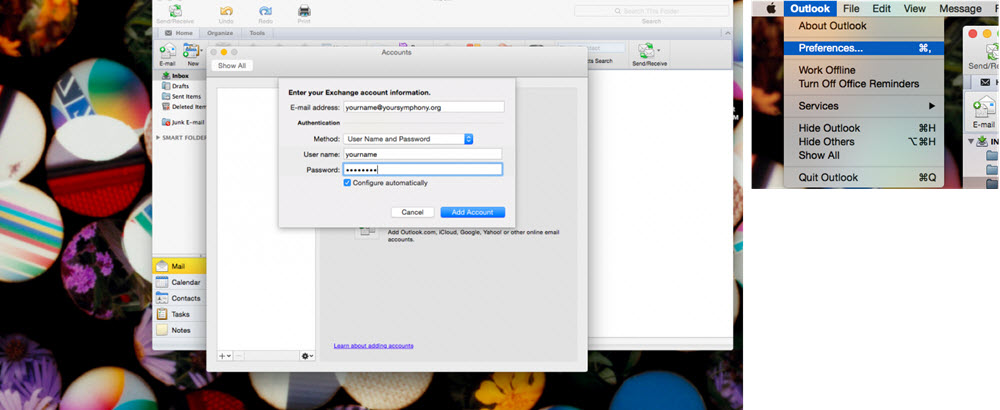Viewport: 1000px width, 410px height.
Task: Click the User name field
Action: [422, 154]
